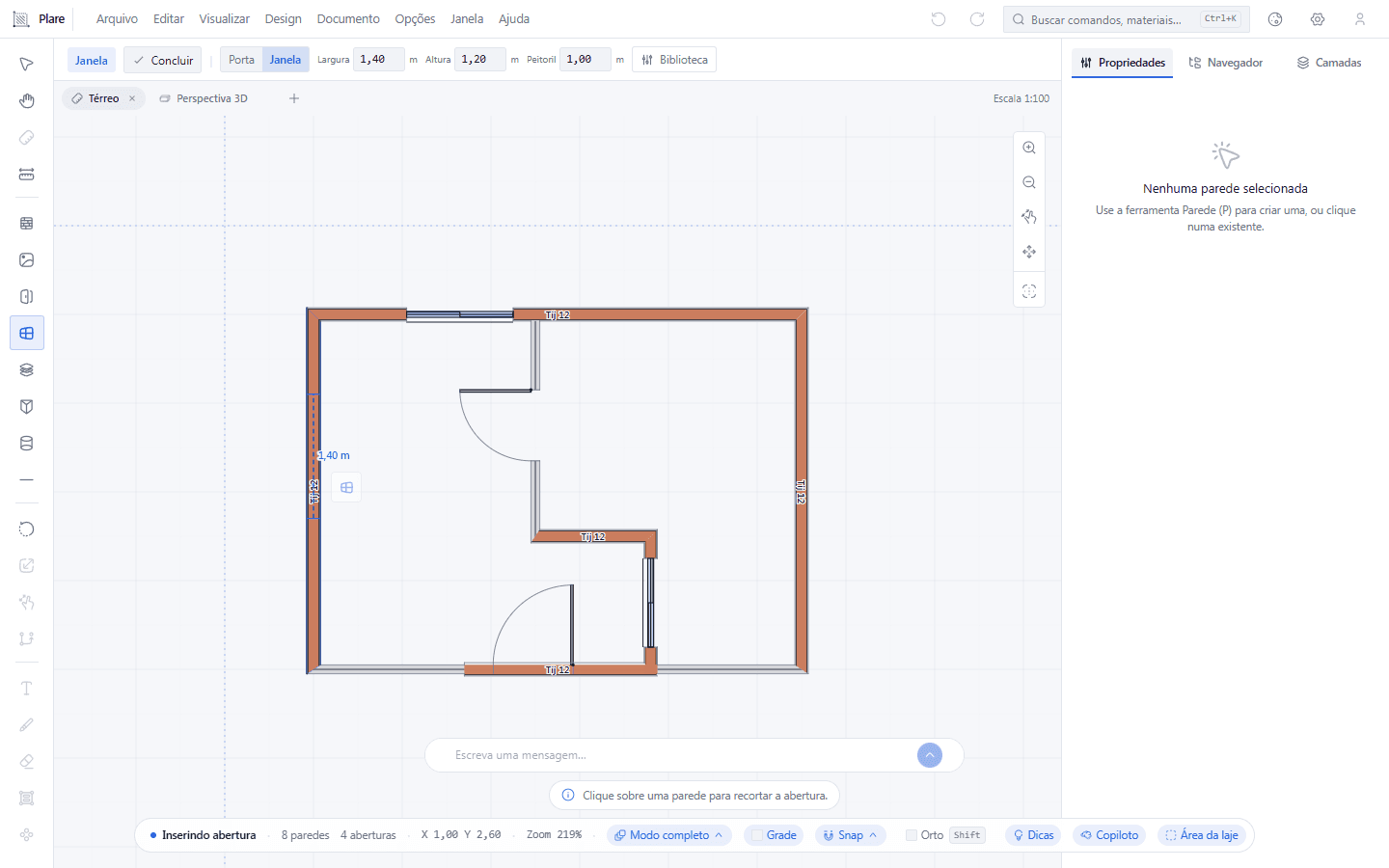The width and height of the screenshot is (1389, 868).
Task: Expand the Modo completo dropdown
Action: pos(669,835)
